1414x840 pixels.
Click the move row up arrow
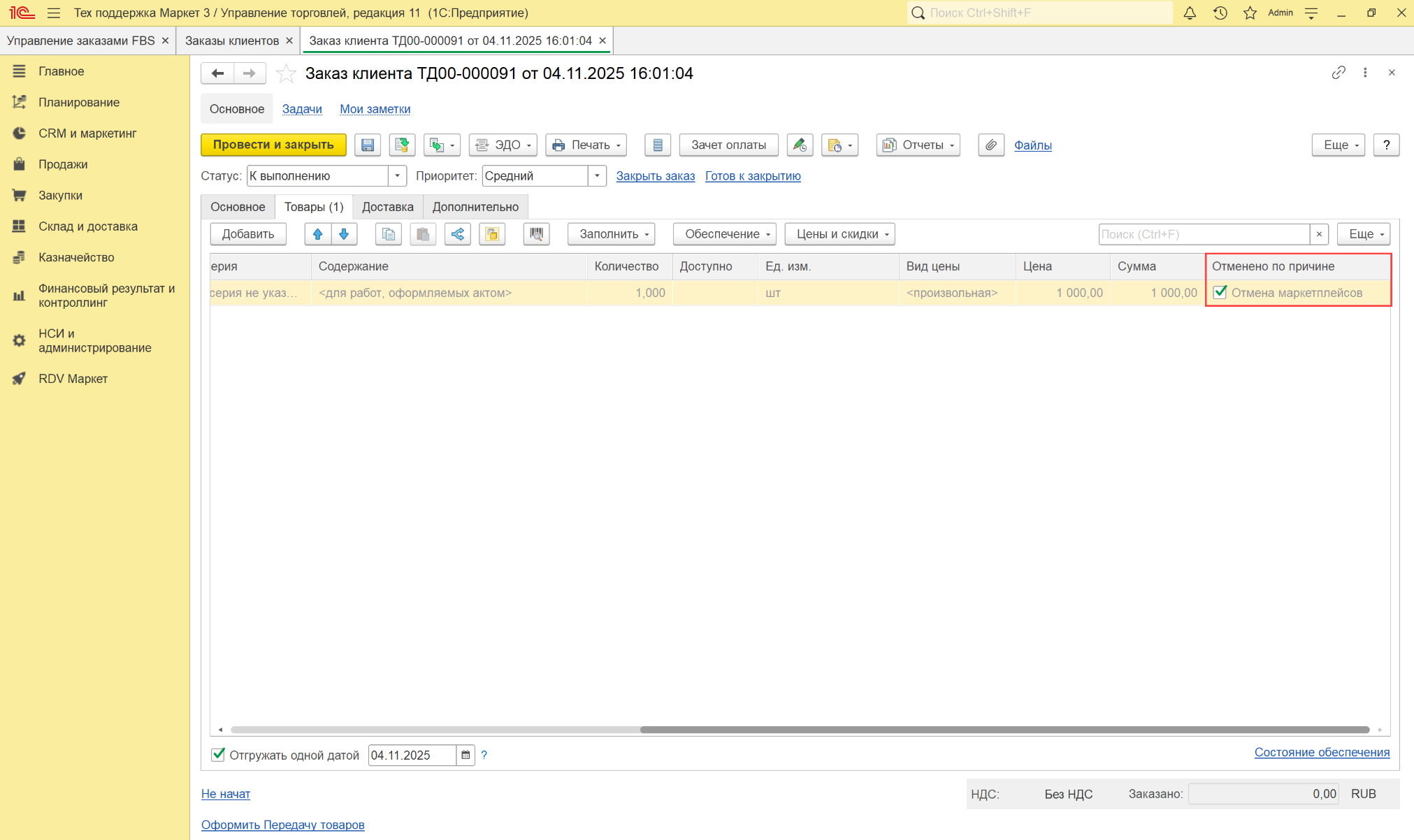point(318,234)
